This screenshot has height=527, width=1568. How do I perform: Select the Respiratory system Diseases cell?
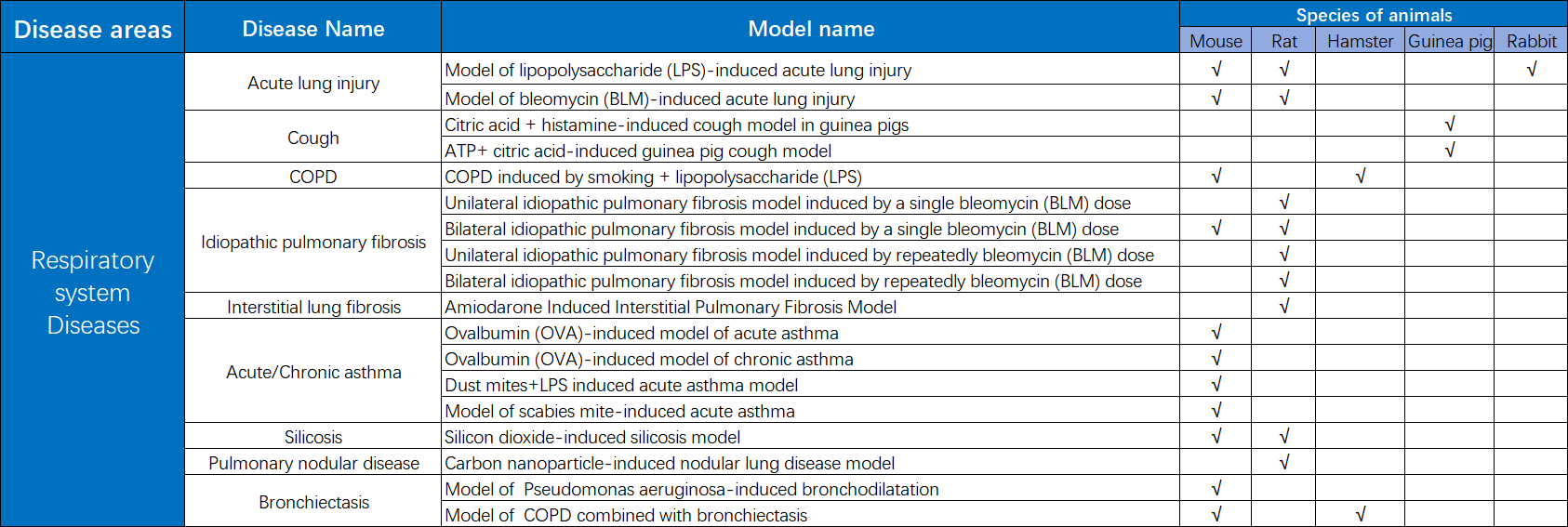(x=93, y=292)
